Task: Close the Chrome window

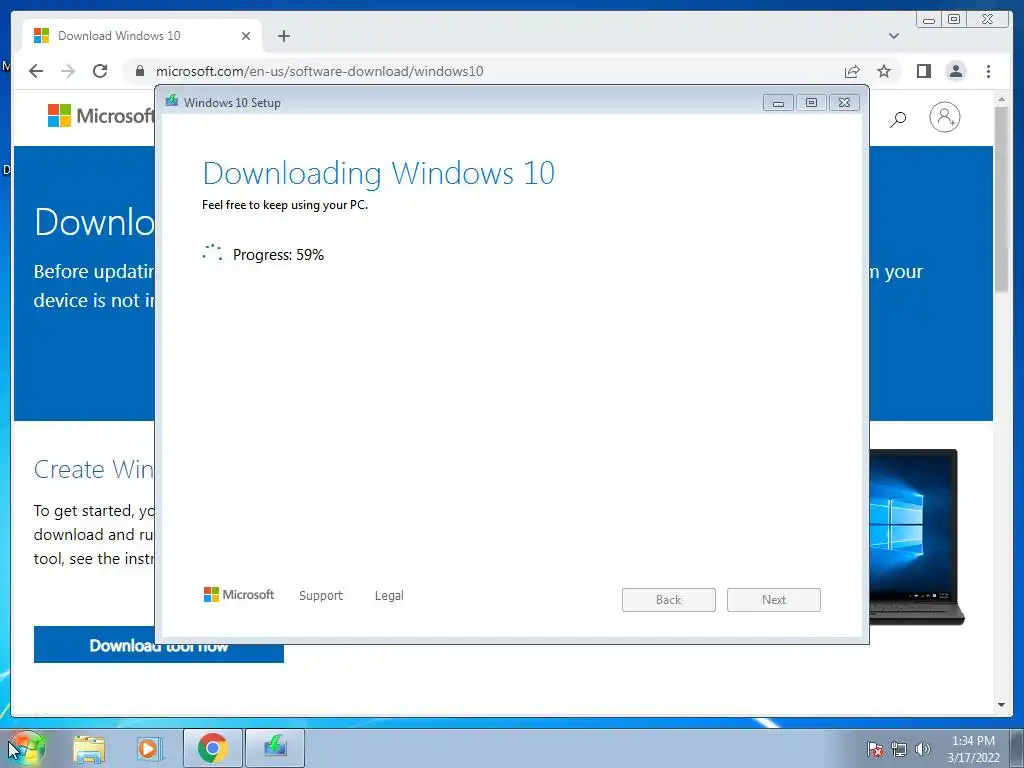Action: 989,20
